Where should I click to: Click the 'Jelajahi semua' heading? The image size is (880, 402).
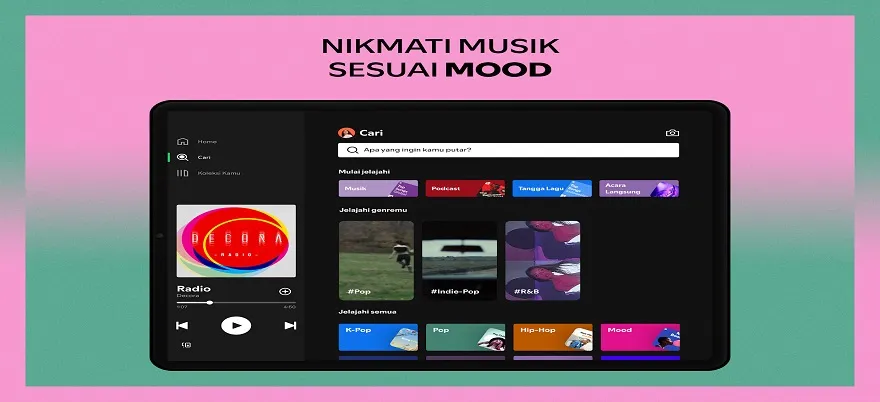pyautogui.click(x=368, y=312)
